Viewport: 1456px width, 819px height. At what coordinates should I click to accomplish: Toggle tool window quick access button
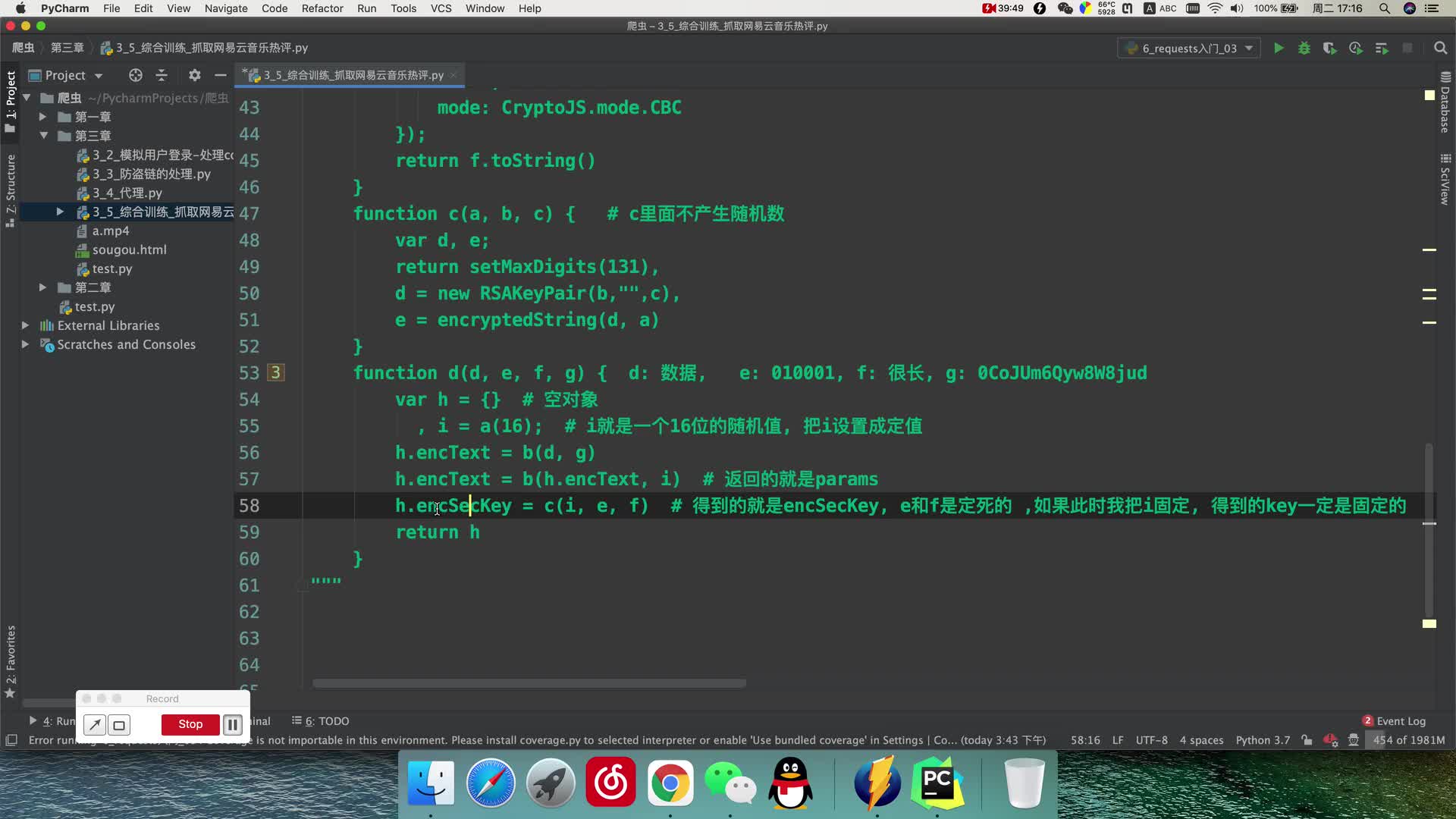point(11,740)
